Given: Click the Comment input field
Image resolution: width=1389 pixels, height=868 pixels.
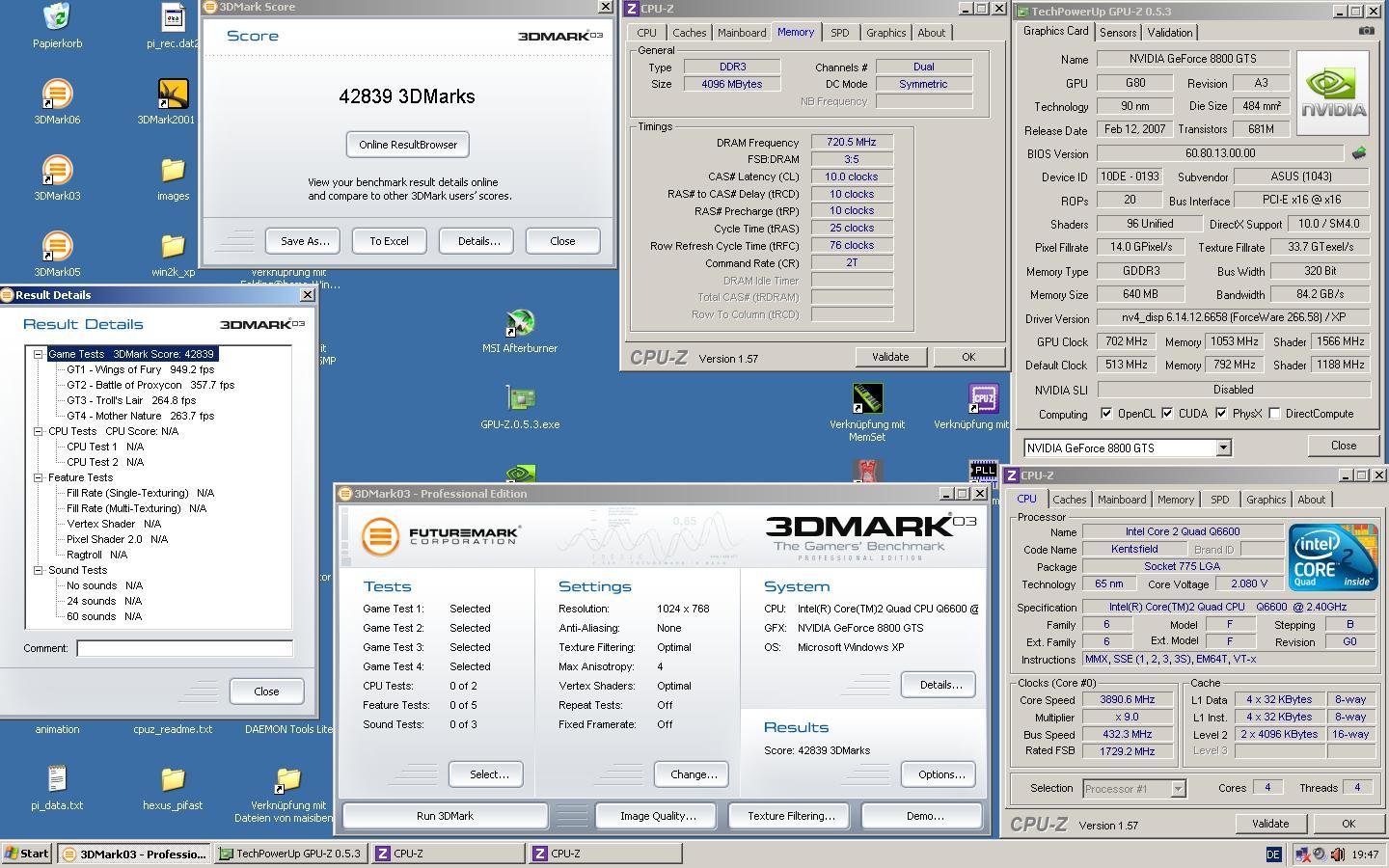Looking at the screenshot, I should click(184, 648).
